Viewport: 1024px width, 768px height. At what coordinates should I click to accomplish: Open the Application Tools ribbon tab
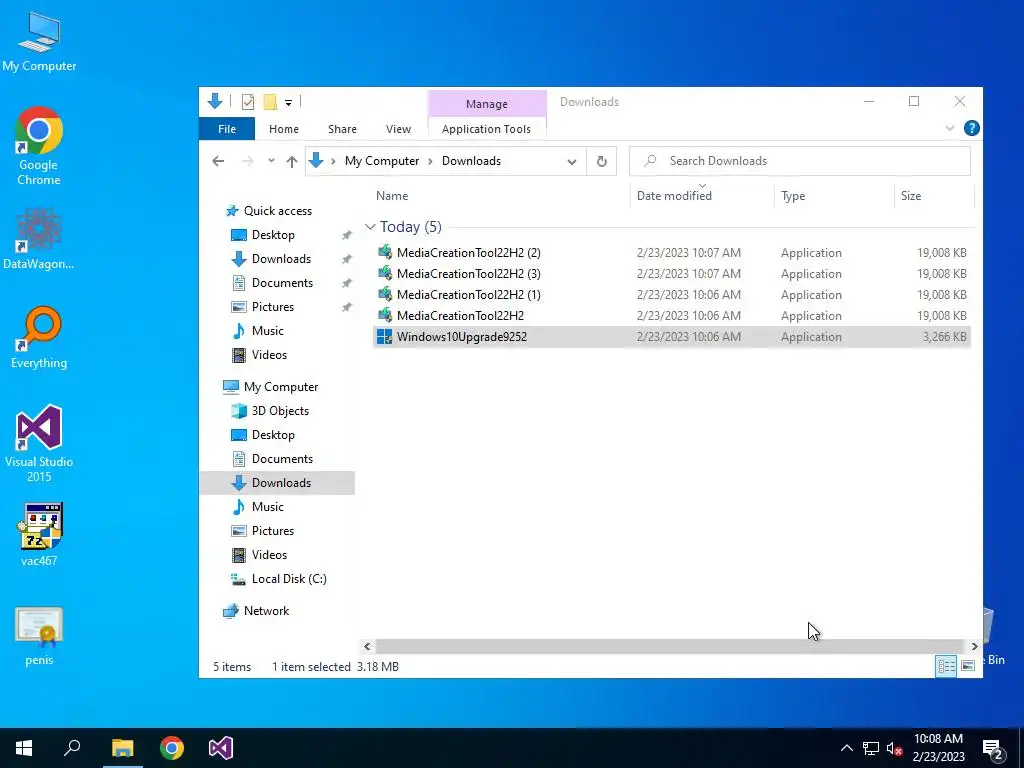[487, 129]
